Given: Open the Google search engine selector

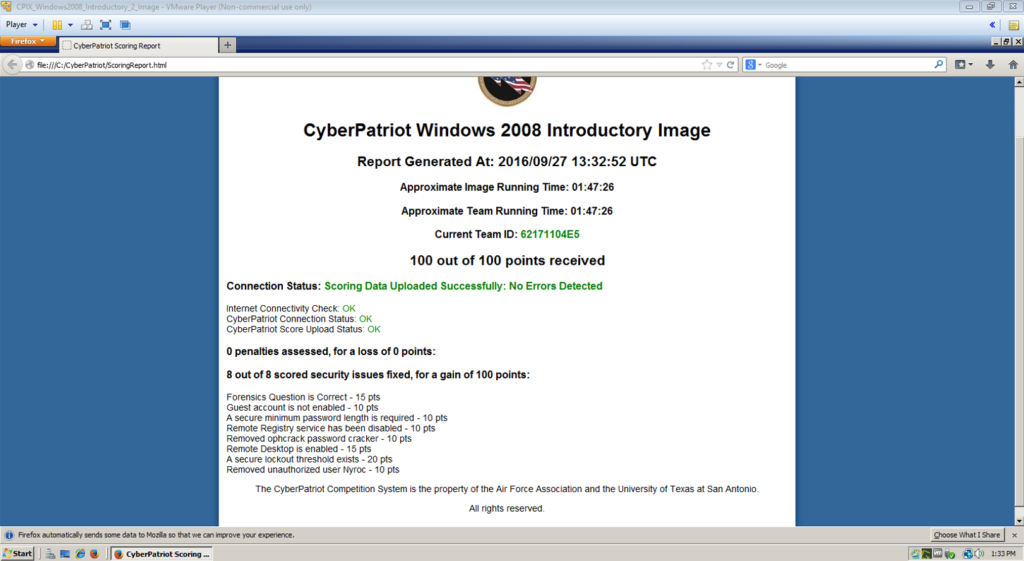Looking at the screenshot, I should (x=754, y=65).
